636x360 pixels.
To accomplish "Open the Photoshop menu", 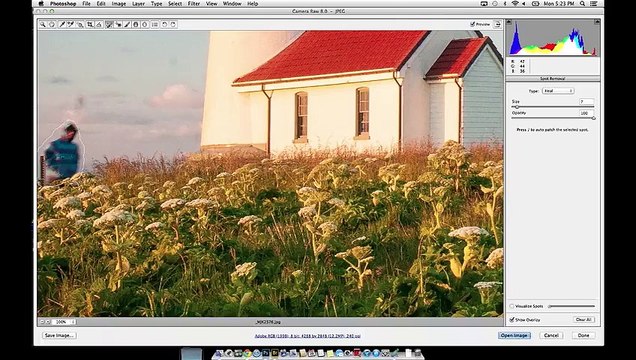I will click(x=63, y=4).
